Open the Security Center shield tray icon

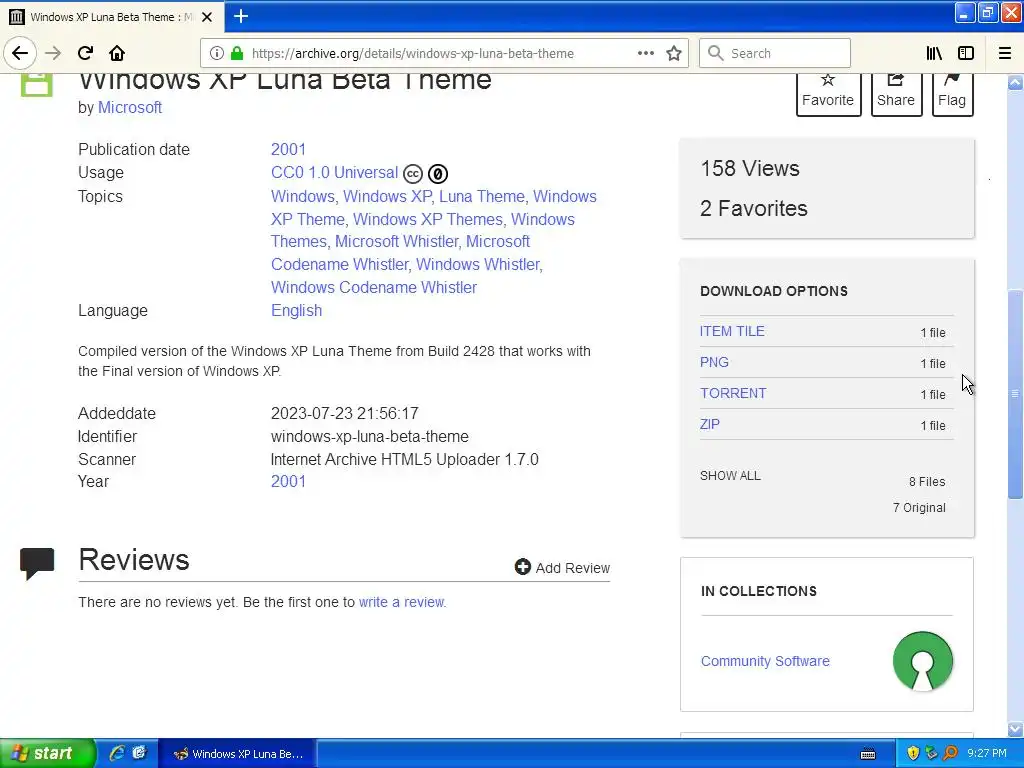(x=913, y=754)
